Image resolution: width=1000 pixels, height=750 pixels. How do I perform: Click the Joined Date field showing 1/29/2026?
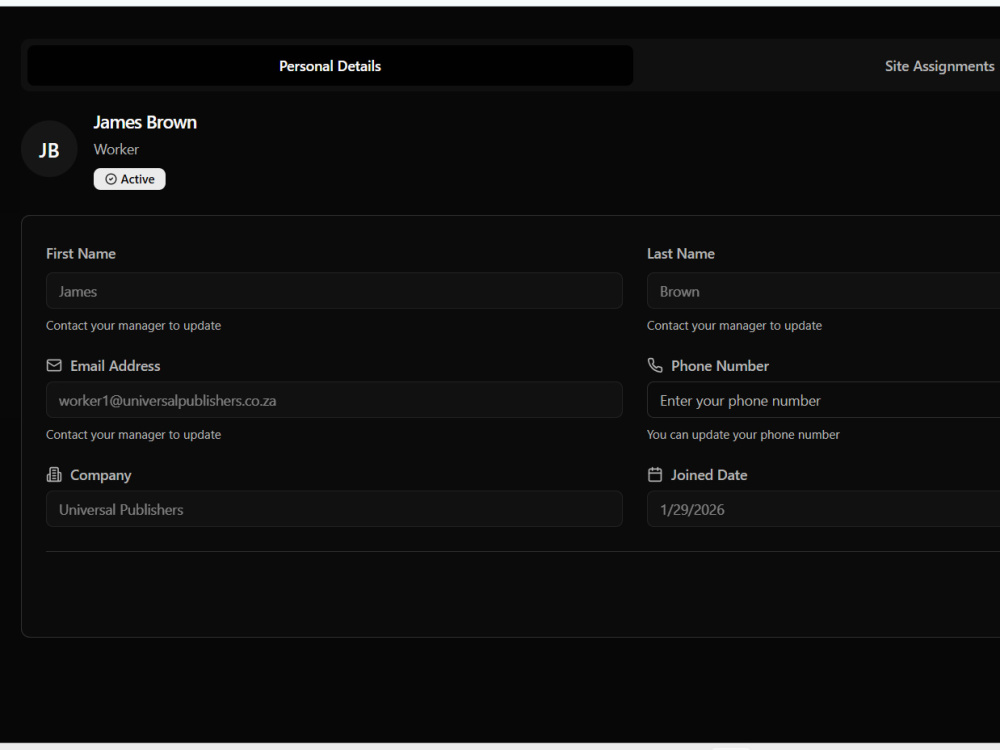tap(823, 509)
